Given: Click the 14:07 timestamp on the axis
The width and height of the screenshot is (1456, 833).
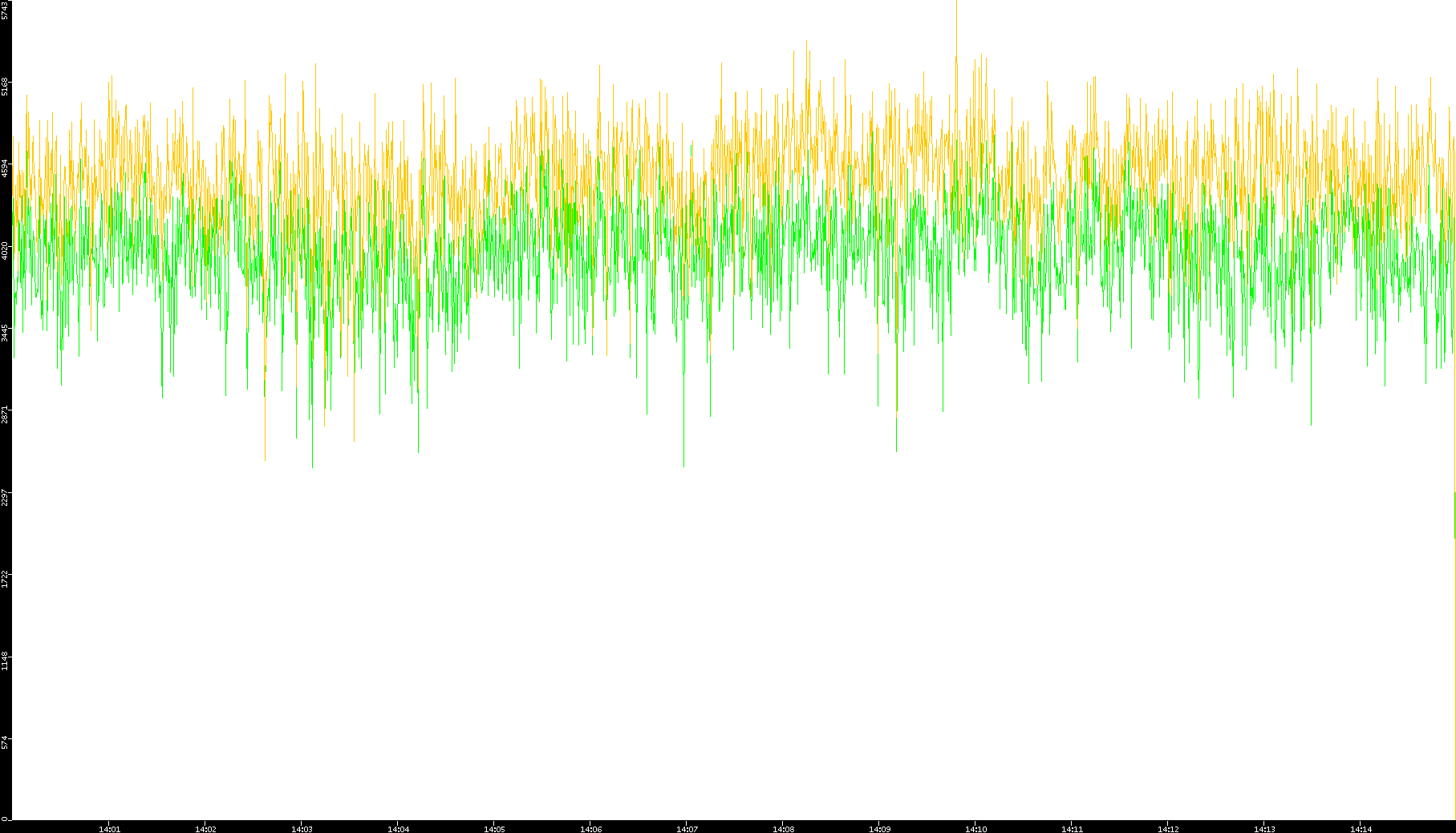Looking at the screenshot, I should 687,829.
